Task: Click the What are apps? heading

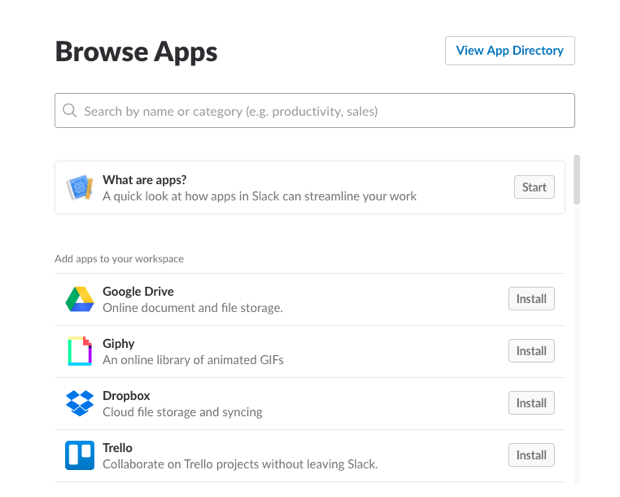Action: (144, 180)
